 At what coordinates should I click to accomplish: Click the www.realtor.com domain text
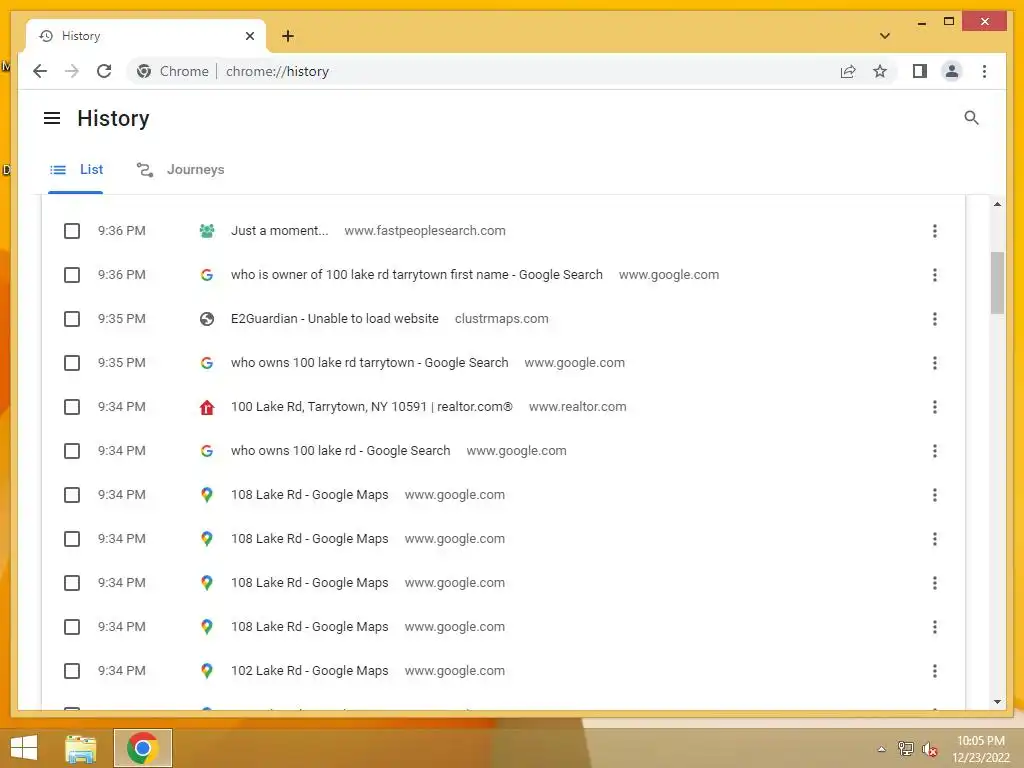coord(577,407)
